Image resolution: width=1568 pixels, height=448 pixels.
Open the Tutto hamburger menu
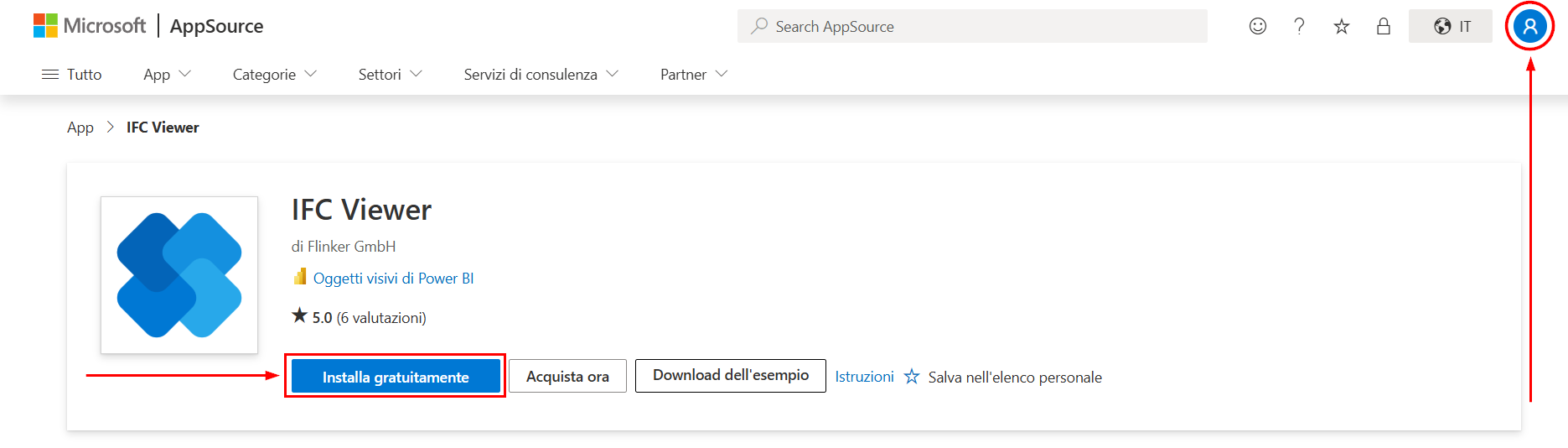[72, 75]
